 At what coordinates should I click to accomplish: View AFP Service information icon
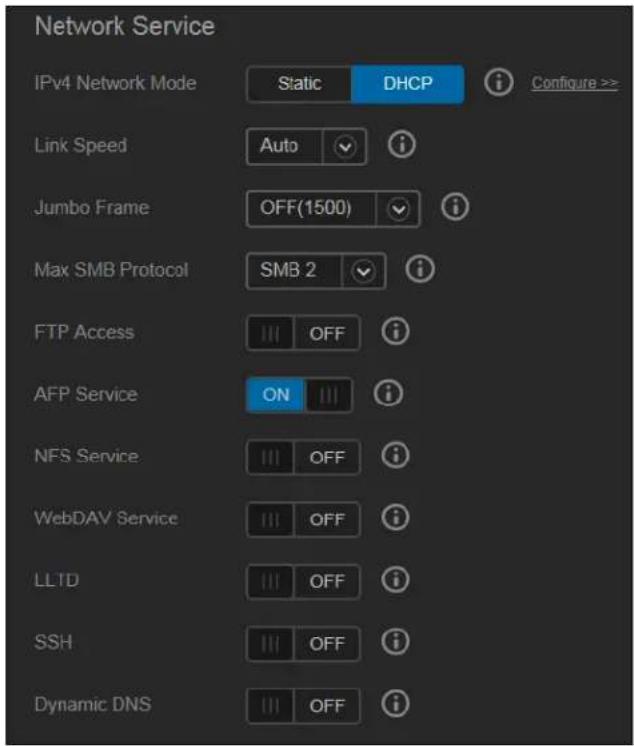[388, 394]
